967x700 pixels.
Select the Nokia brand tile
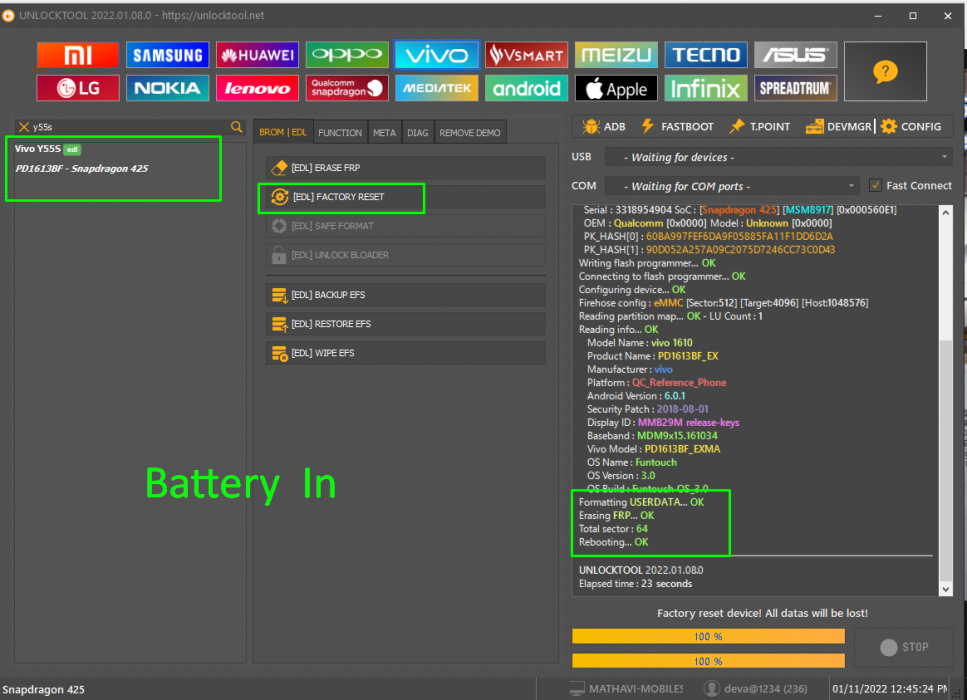click(x=168, y=88)
